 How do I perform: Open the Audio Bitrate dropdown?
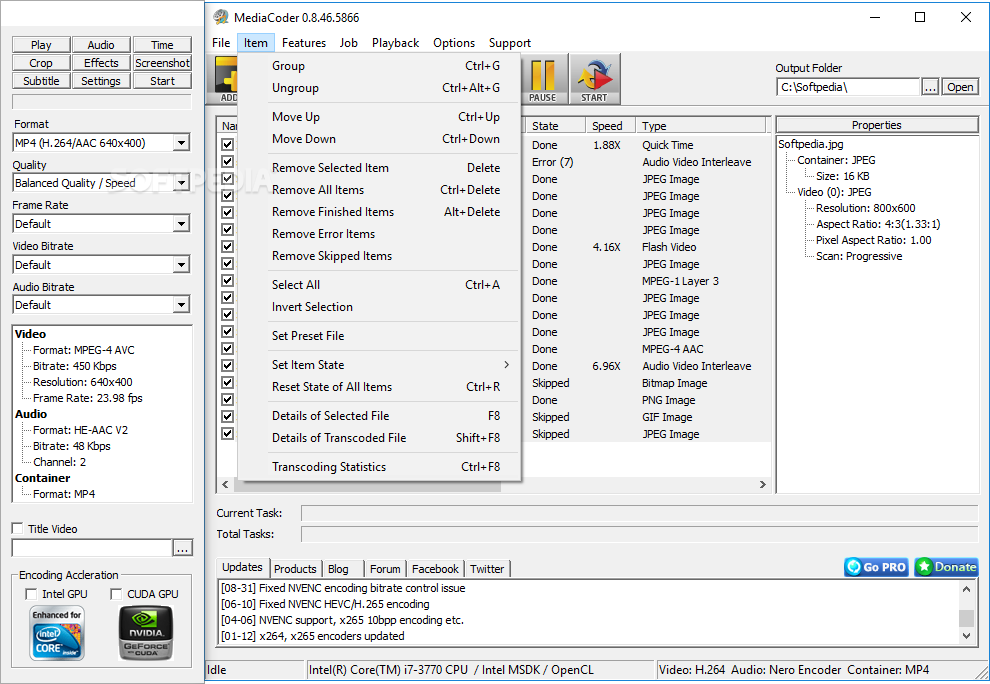(x=181, y=305)
